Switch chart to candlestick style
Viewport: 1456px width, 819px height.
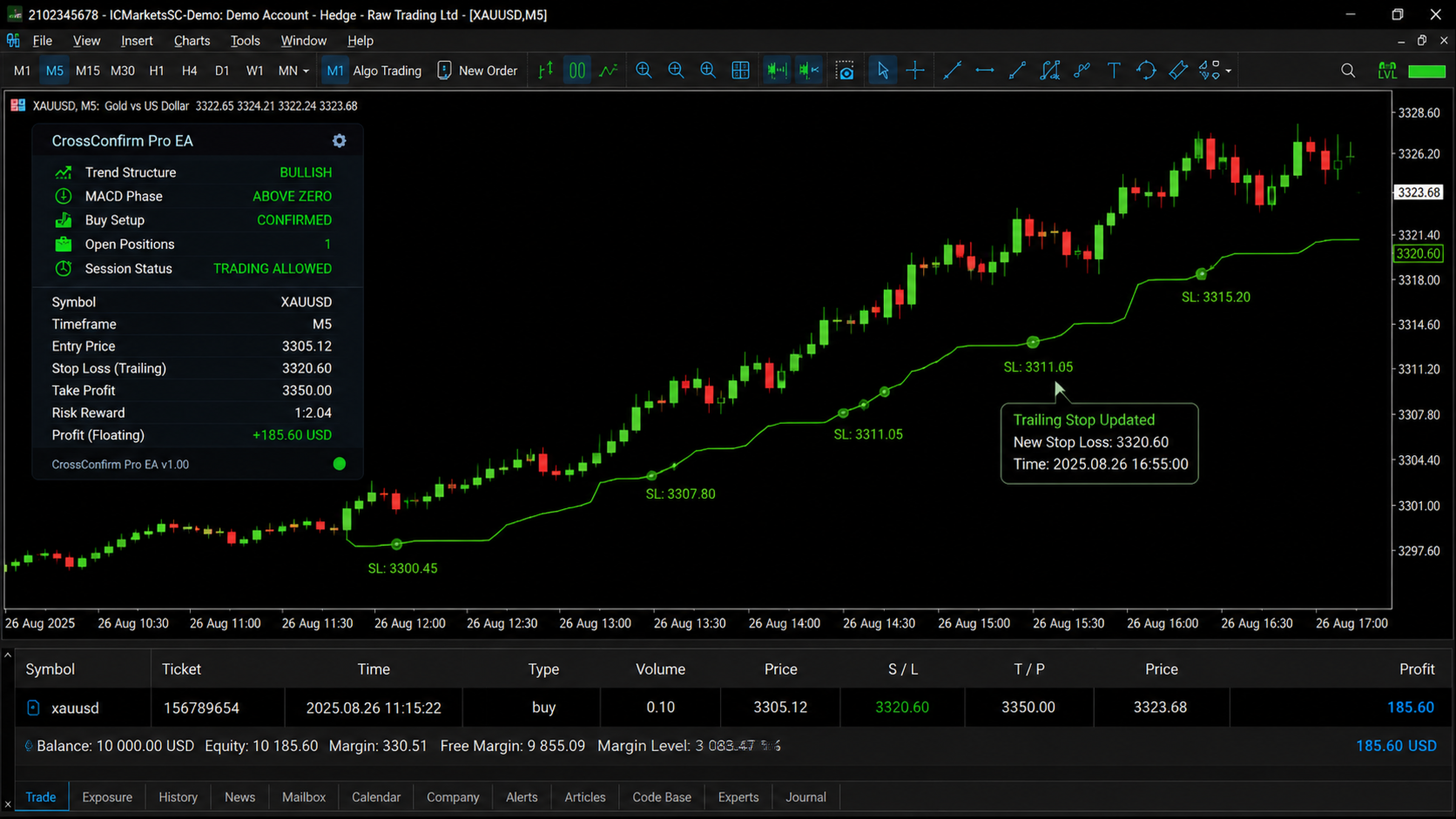577,70
